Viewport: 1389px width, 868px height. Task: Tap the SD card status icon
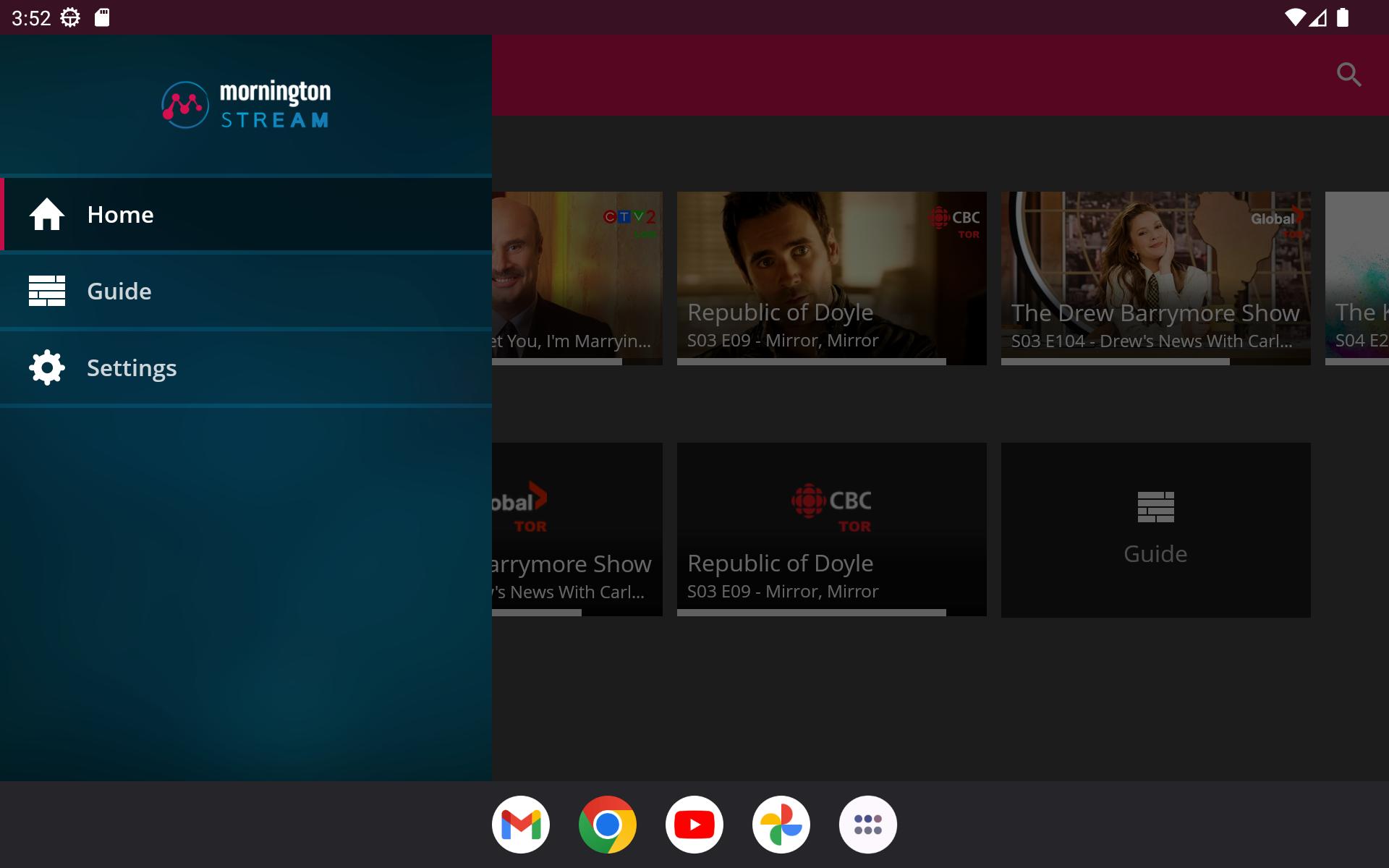pos(102,17)
